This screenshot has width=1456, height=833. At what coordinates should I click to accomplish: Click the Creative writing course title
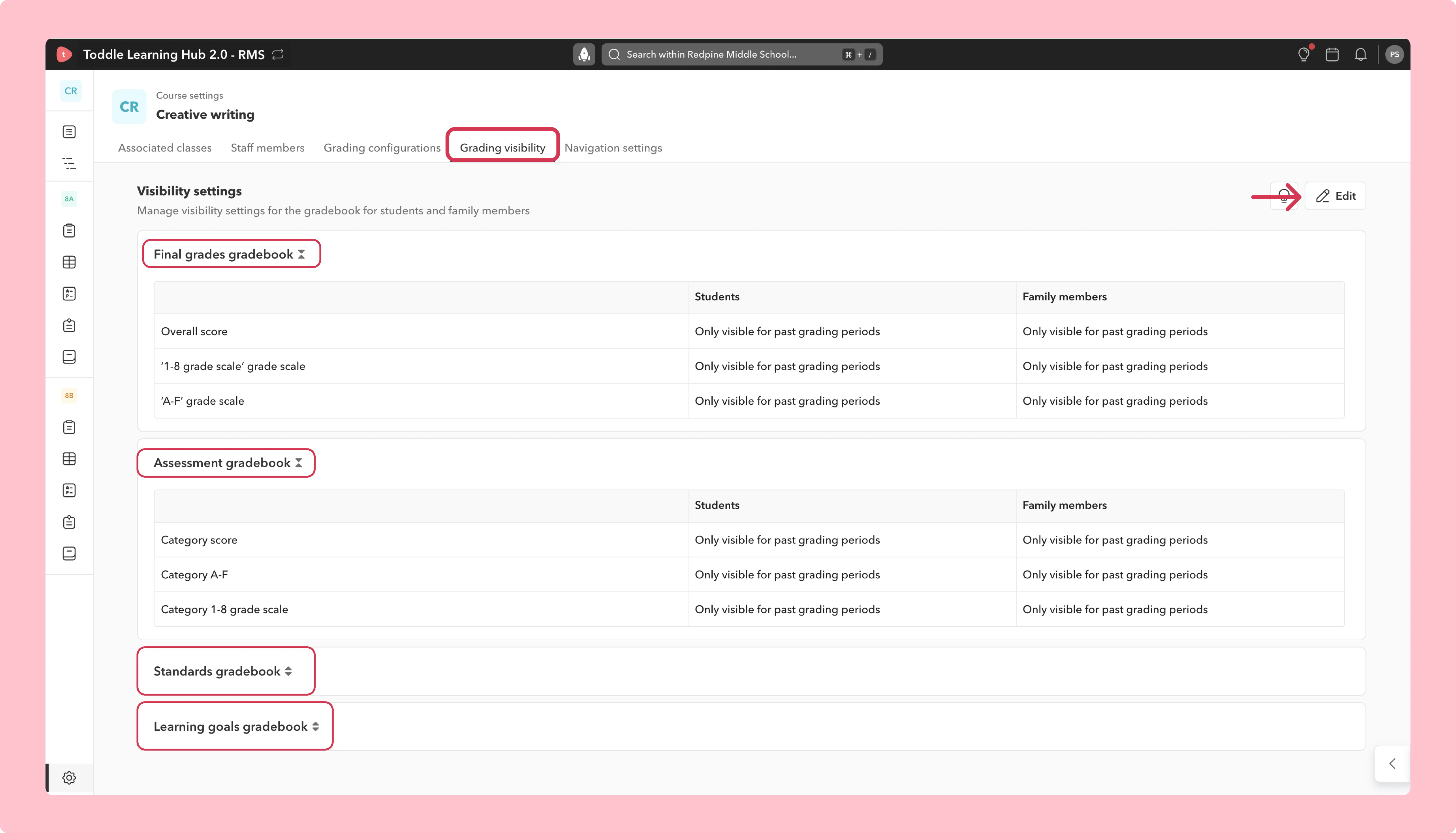pyautogui.click(x=205, y=115)
